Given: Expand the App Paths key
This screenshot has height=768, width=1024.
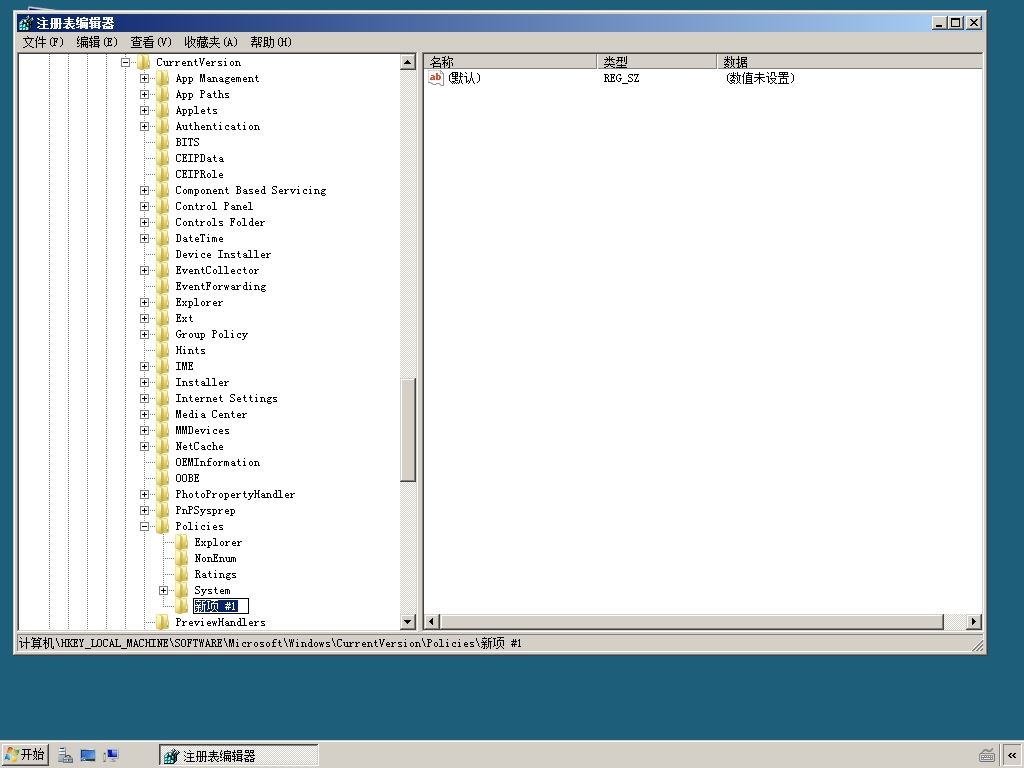Looking at the screenshot, I should (144, 95).
